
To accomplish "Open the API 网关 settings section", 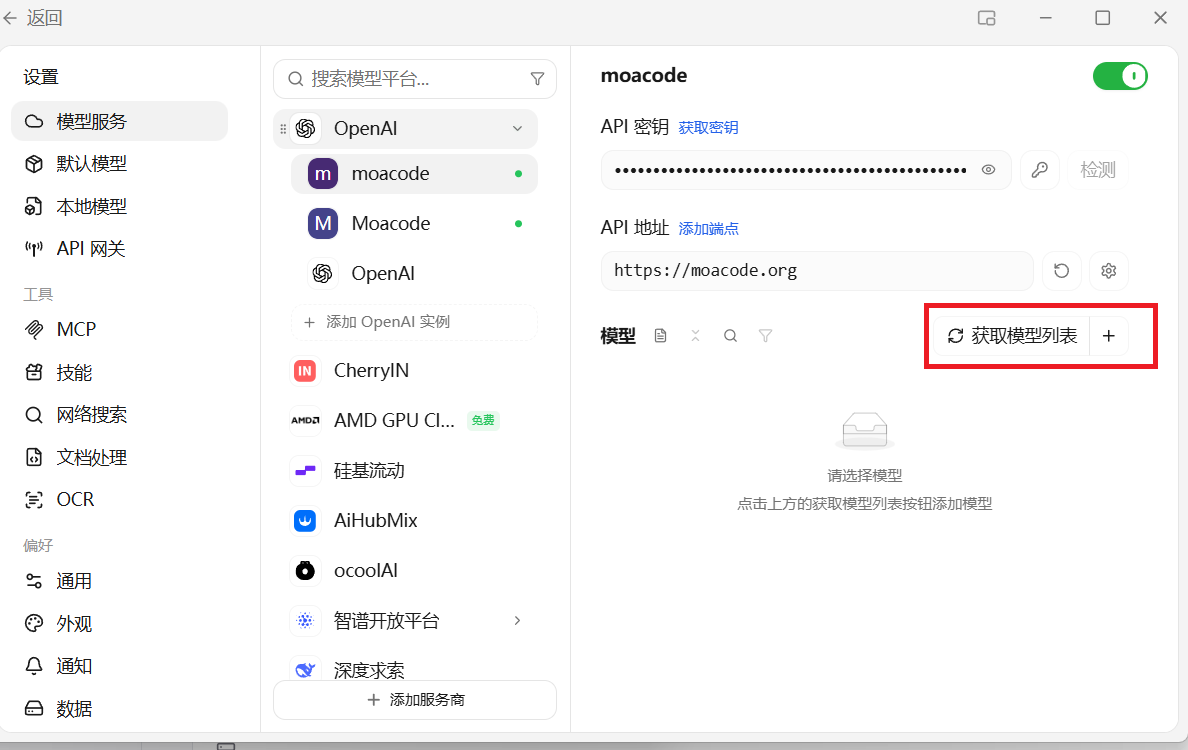I will (119, 248).
